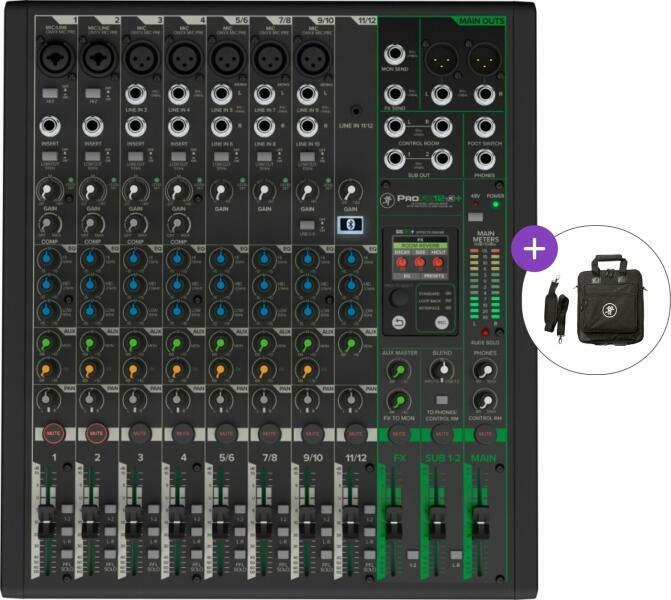The image size is (671, 600).
Task: Click the left CONTROL ROOM output jack
Action: pyautogui.click(x=394, y=127)
